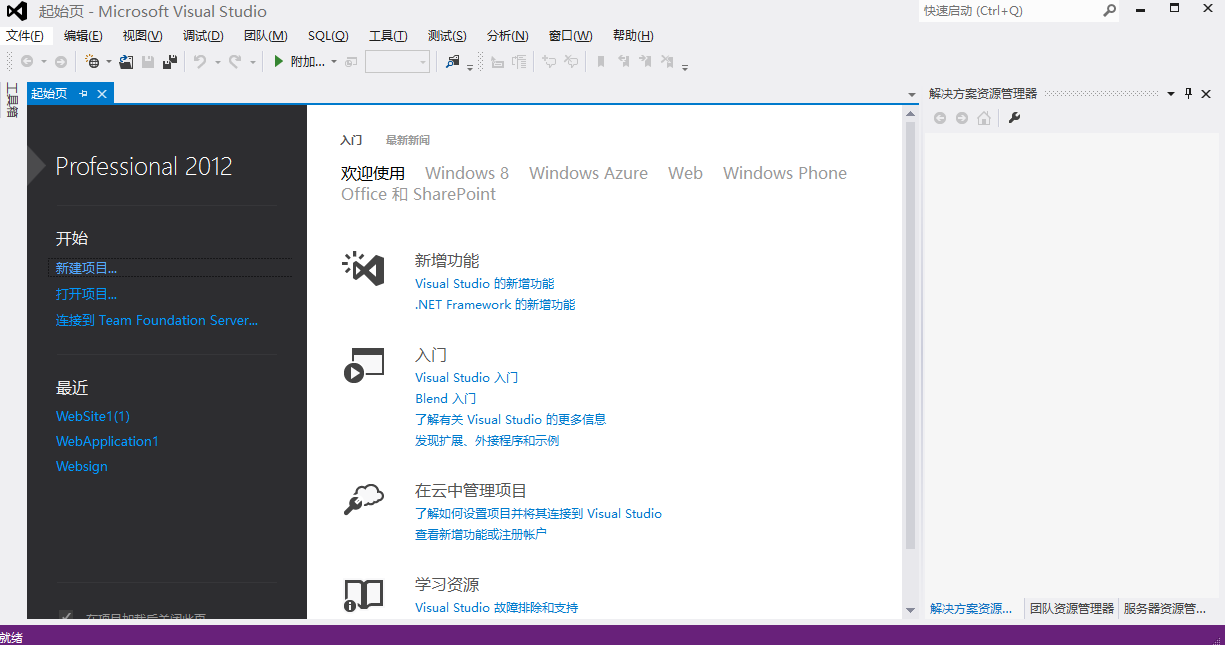Open the 调试 menu

pos(203,35)
